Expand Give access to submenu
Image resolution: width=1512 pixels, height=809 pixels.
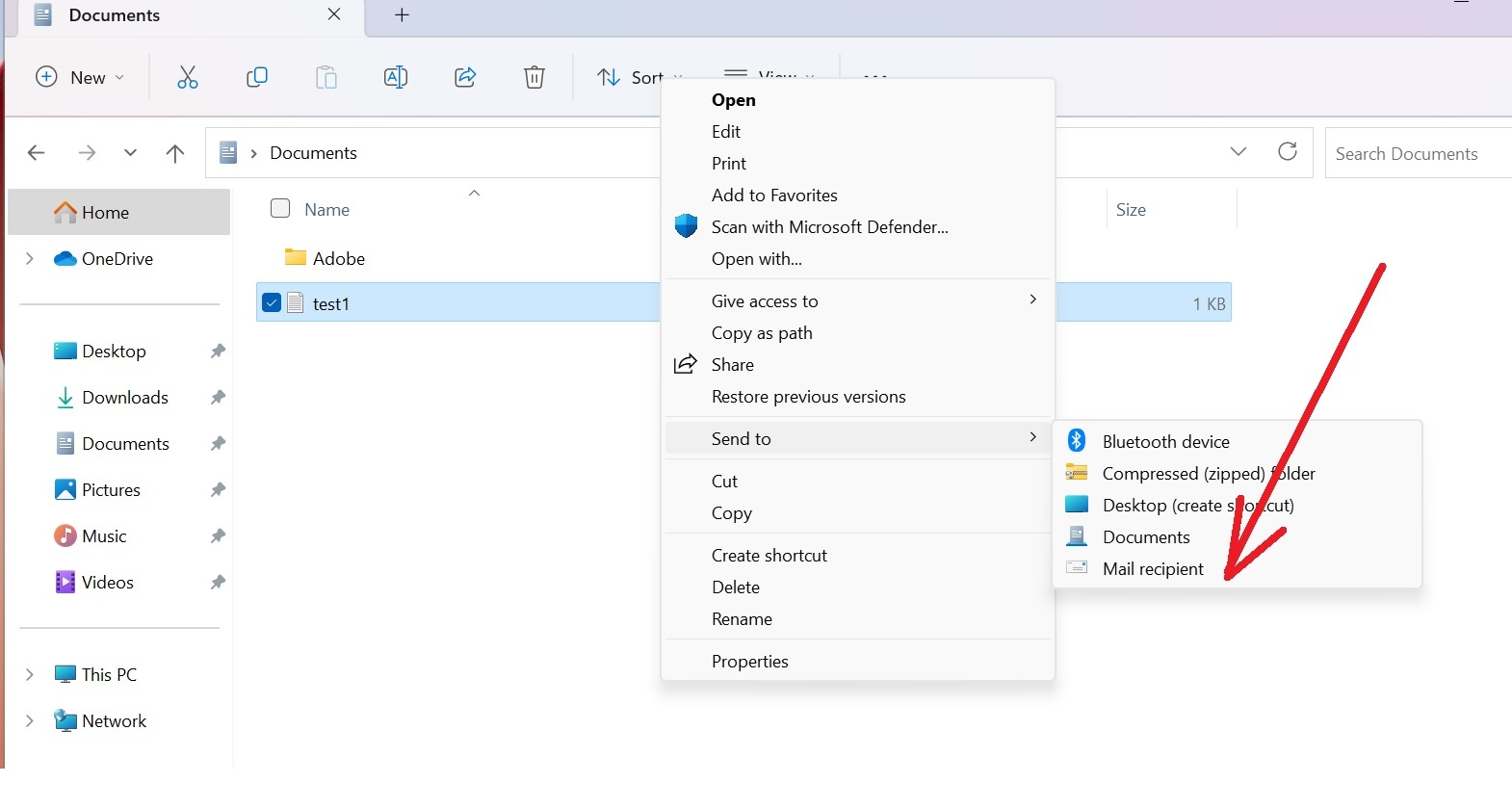tap(857, 300)
